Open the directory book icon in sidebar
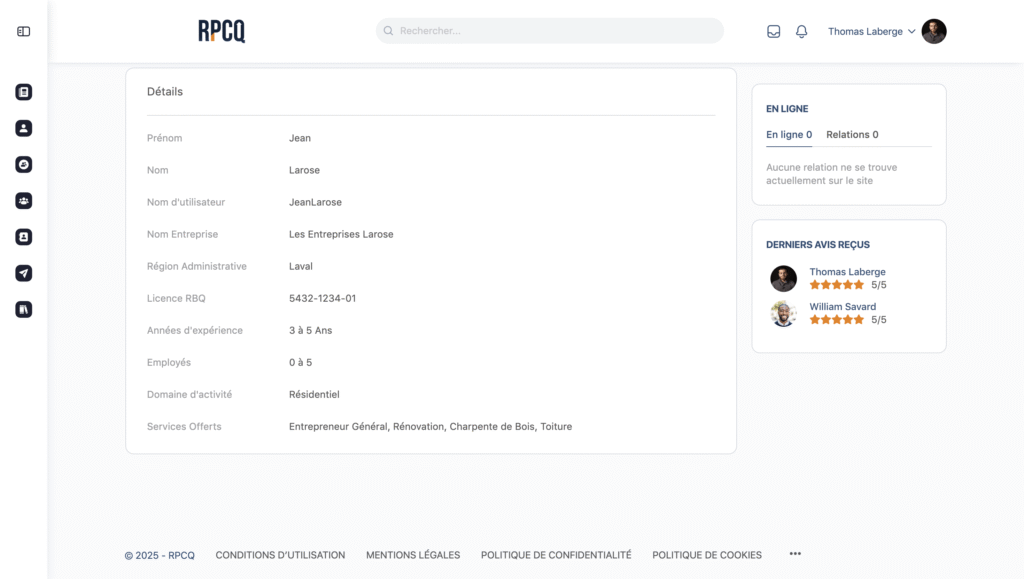Image resolution: width=1024 pixels, height=579 pixels. click(x=24, y=309)
